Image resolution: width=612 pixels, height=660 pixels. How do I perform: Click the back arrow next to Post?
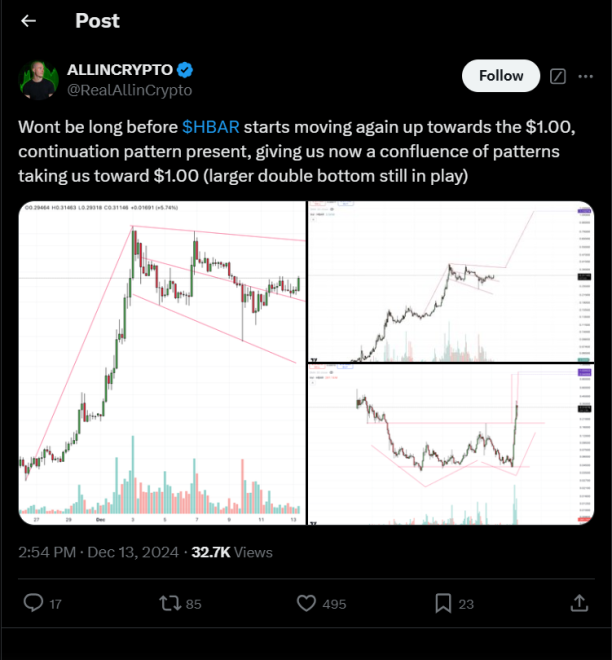coord(29,21)
